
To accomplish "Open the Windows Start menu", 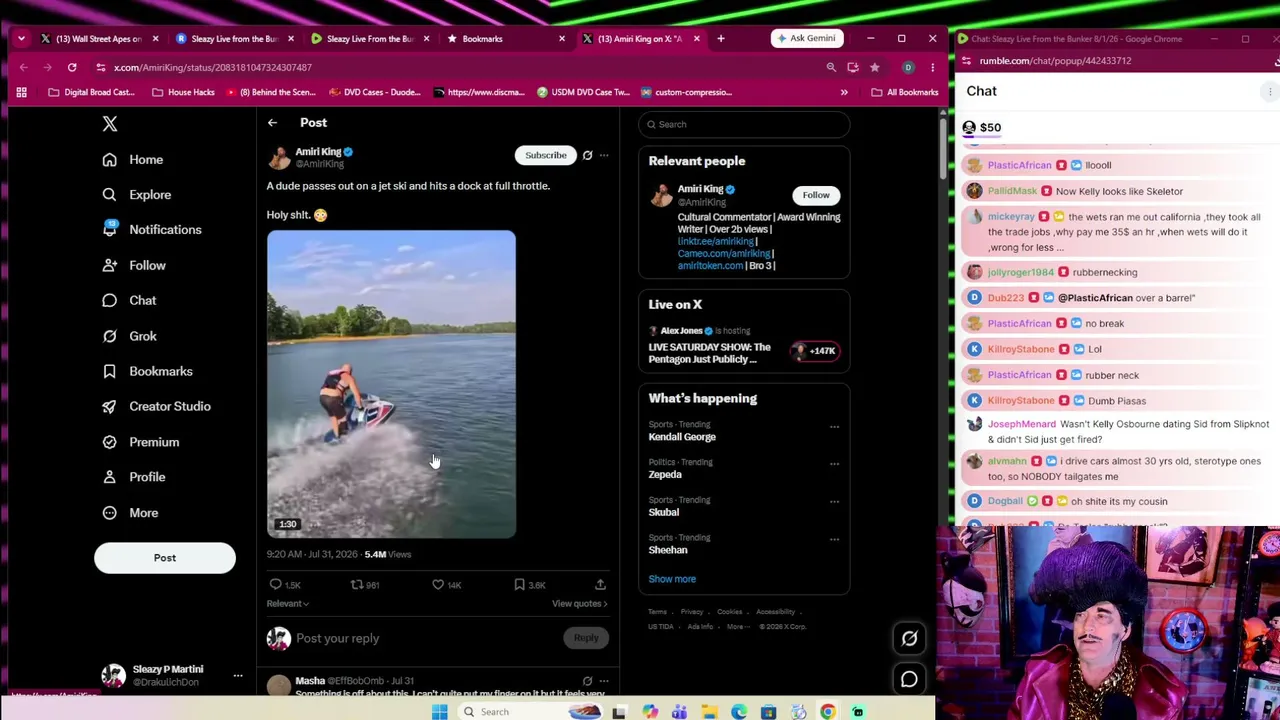I will [439, 712].
